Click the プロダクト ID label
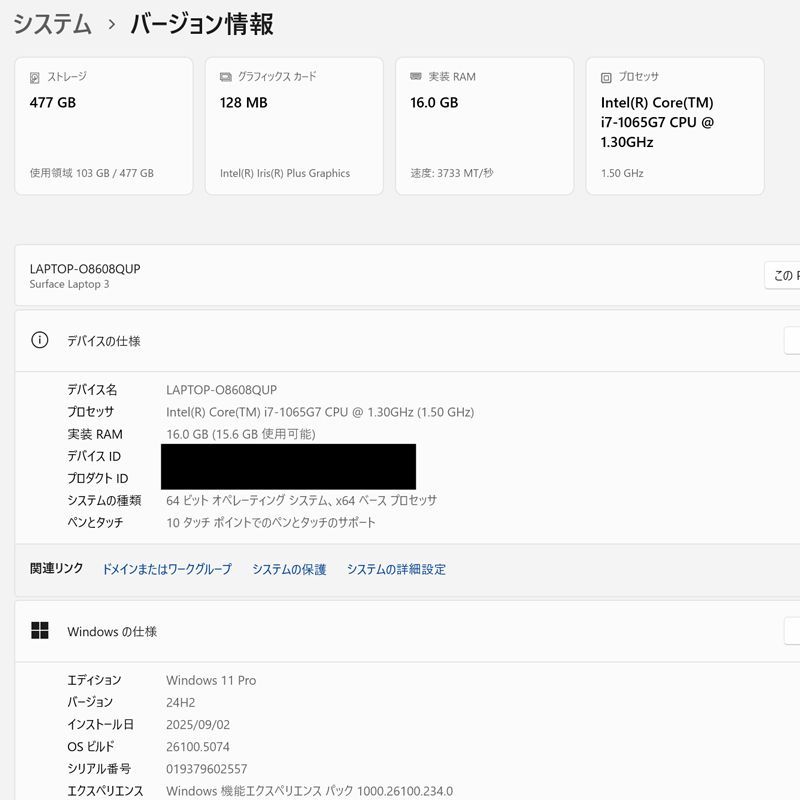Image resolution: width=800 pixels, height=800 pixels. pyautogui.click(x=98, y=478)
